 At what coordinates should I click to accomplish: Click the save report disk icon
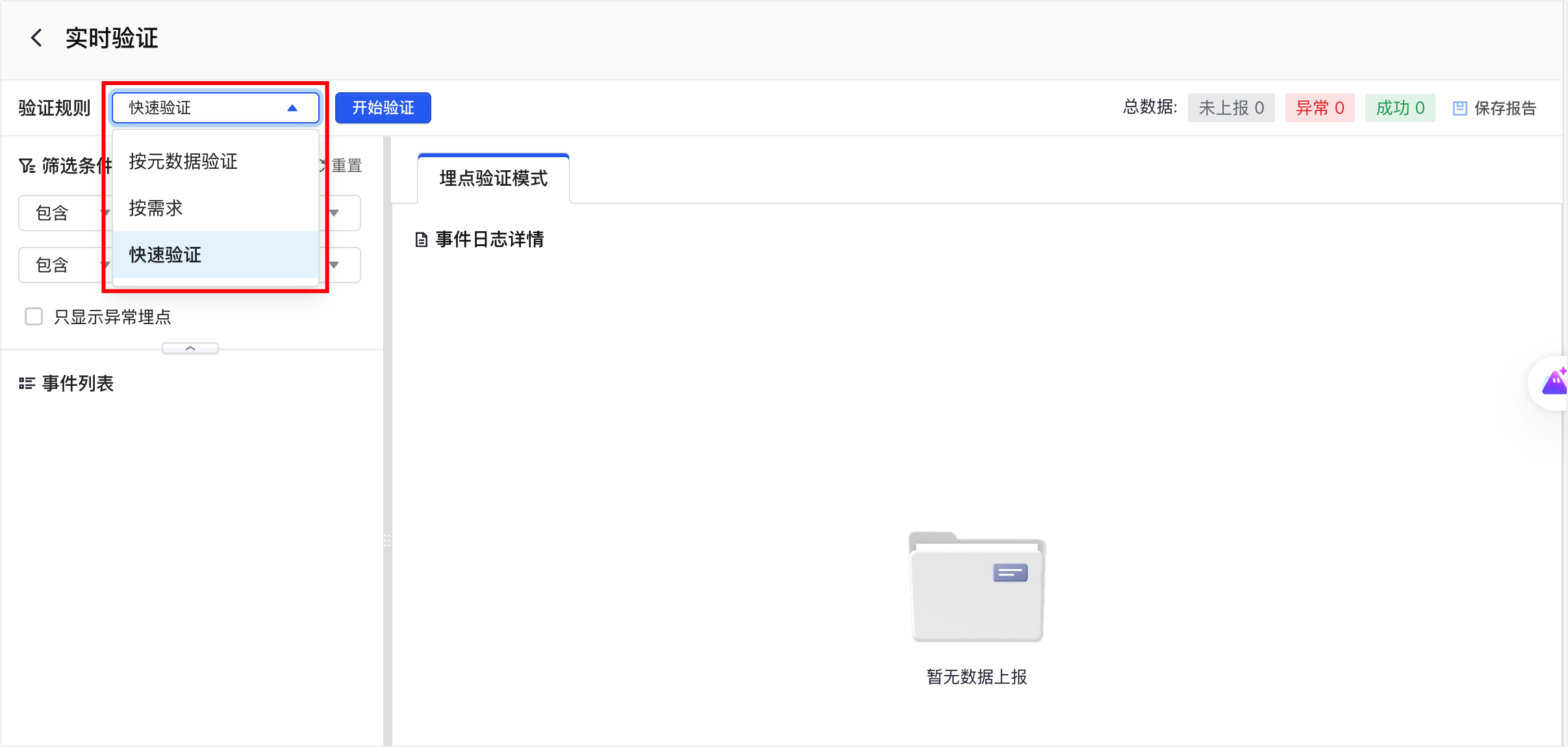click(1460, 108)
